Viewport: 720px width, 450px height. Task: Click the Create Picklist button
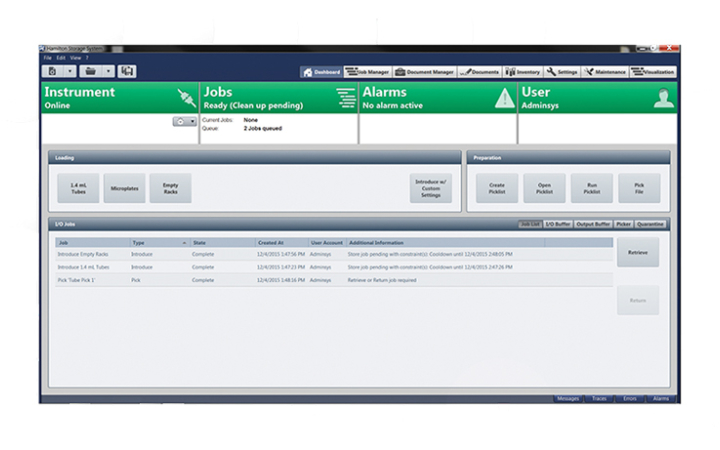click(x=497, y=188)
